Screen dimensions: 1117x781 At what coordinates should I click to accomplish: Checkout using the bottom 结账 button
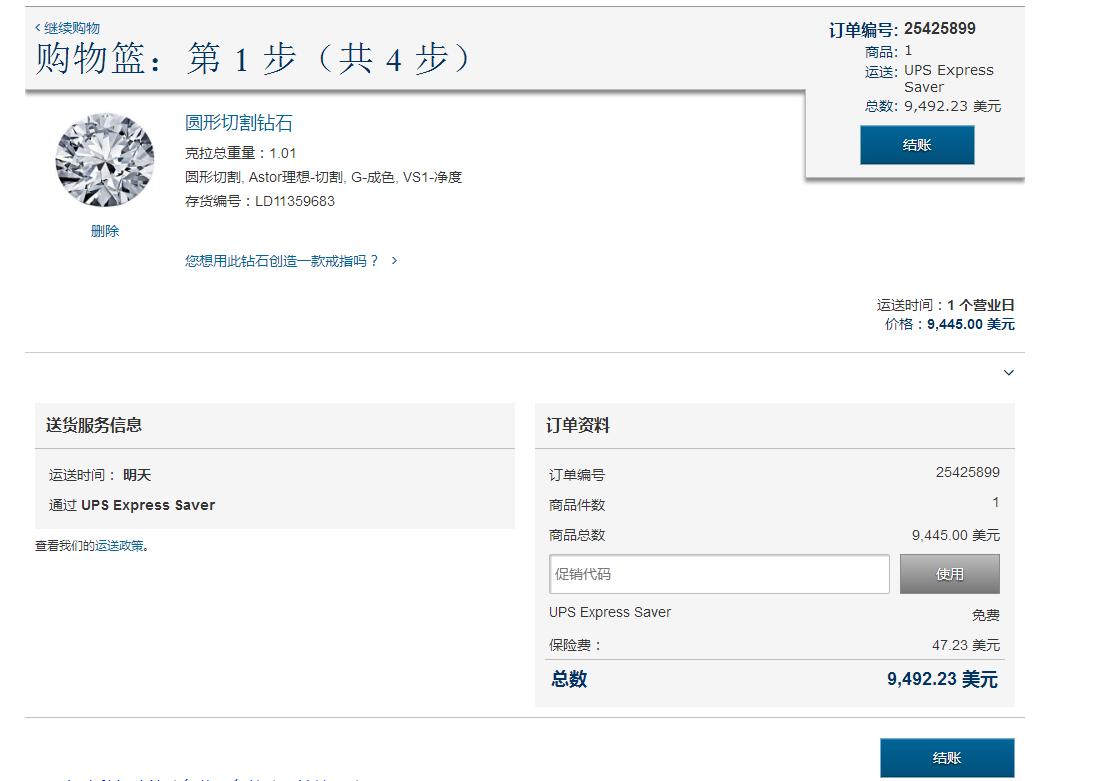tap(946, 758)
